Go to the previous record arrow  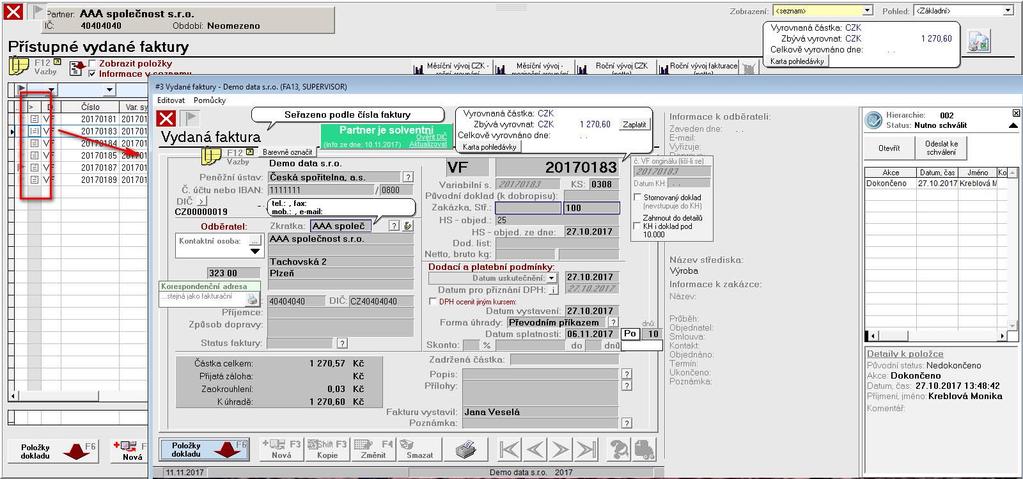[535, 450]
